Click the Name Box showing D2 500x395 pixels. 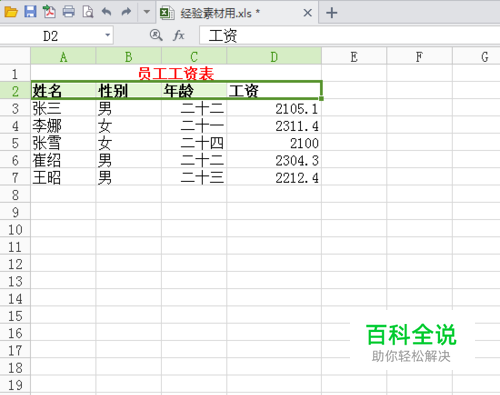(x=51, y=36)
